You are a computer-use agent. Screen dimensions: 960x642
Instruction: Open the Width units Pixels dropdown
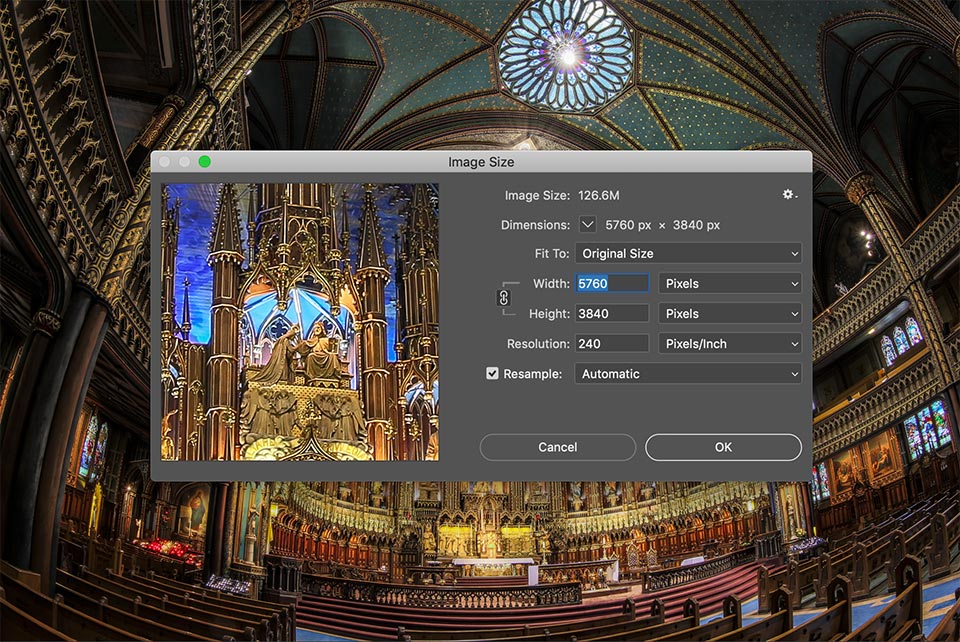point(730,283)
